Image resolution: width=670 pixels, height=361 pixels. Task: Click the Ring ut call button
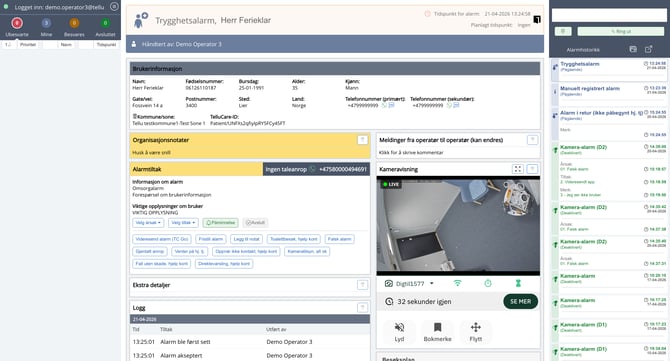[621, 31]
